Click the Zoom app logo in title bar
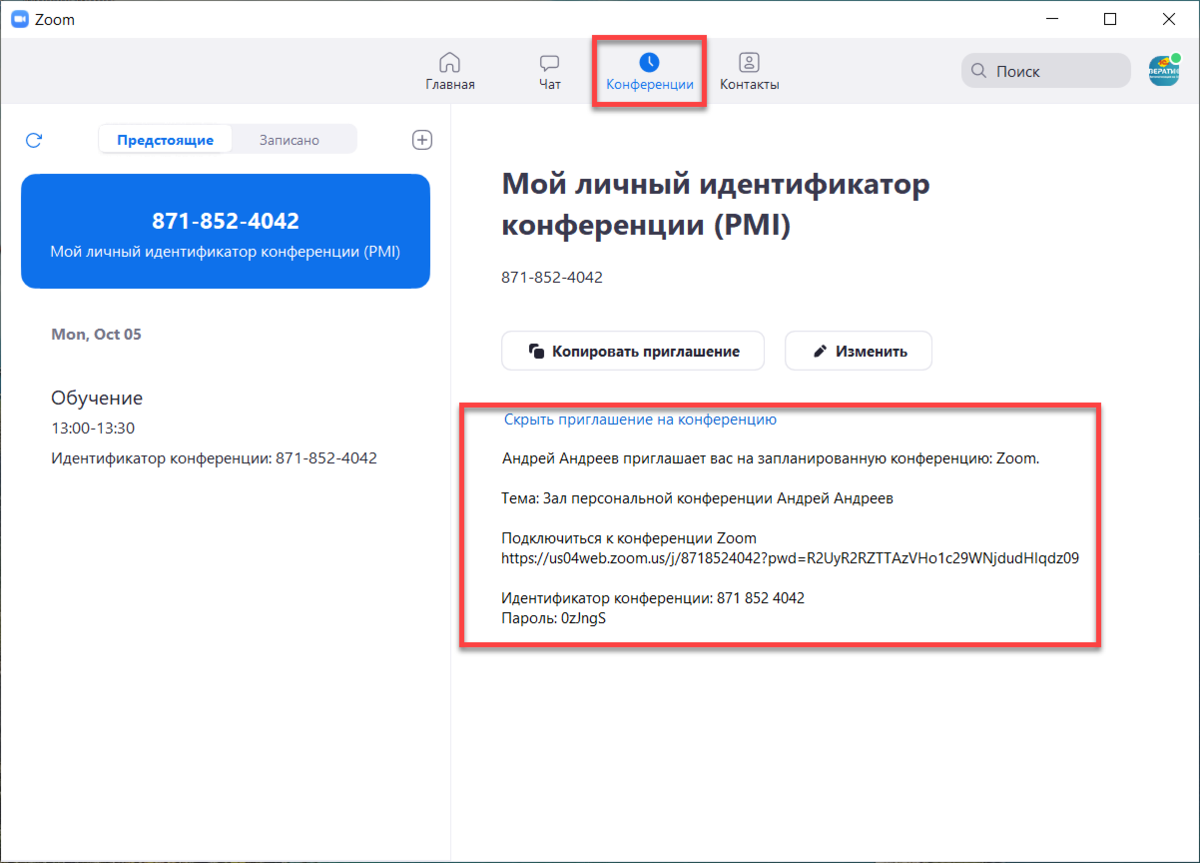This screenshot has width=1200, height=863. pos(19,19)
